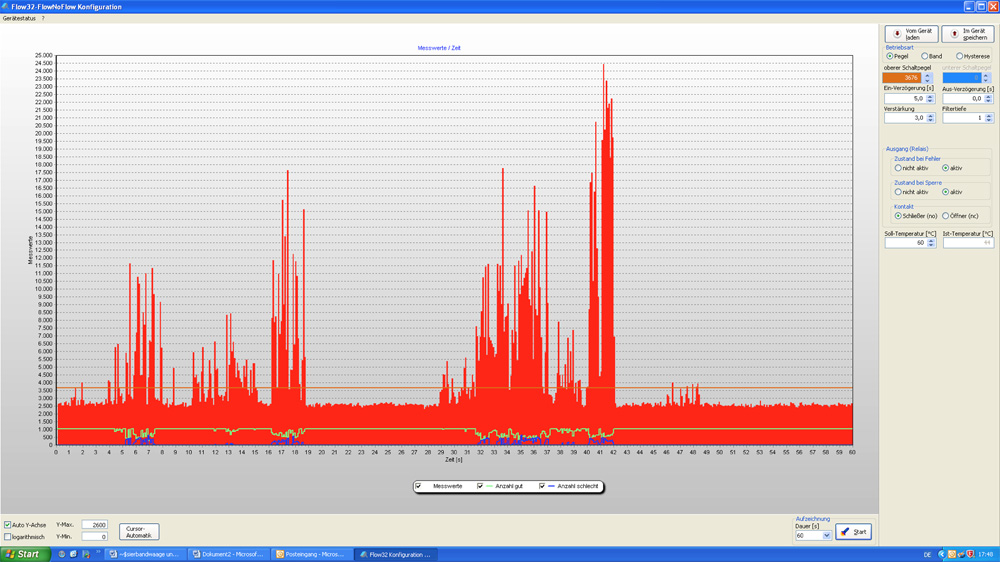This screenshot has width=1000, height=562.
Task: Switch to the ~$sierbandwaage taskbar document
Action: [145, 554]
